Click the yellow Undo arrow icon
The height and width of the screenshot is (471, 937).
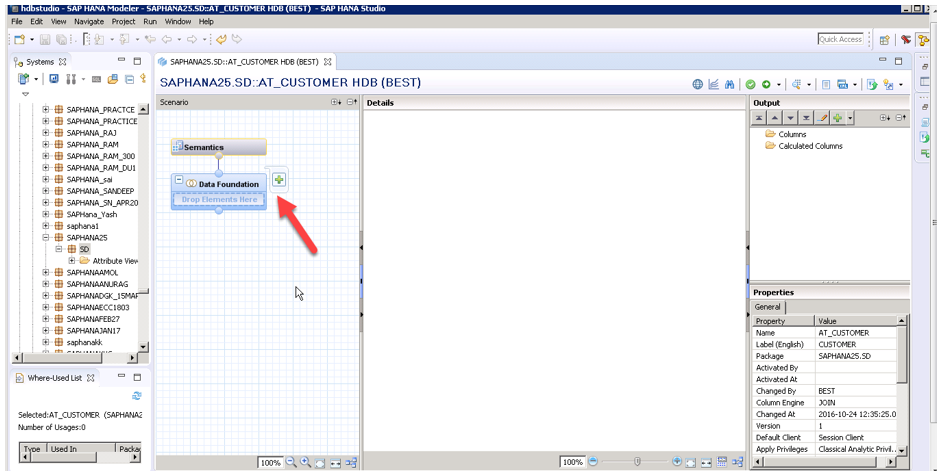(222, 39)
